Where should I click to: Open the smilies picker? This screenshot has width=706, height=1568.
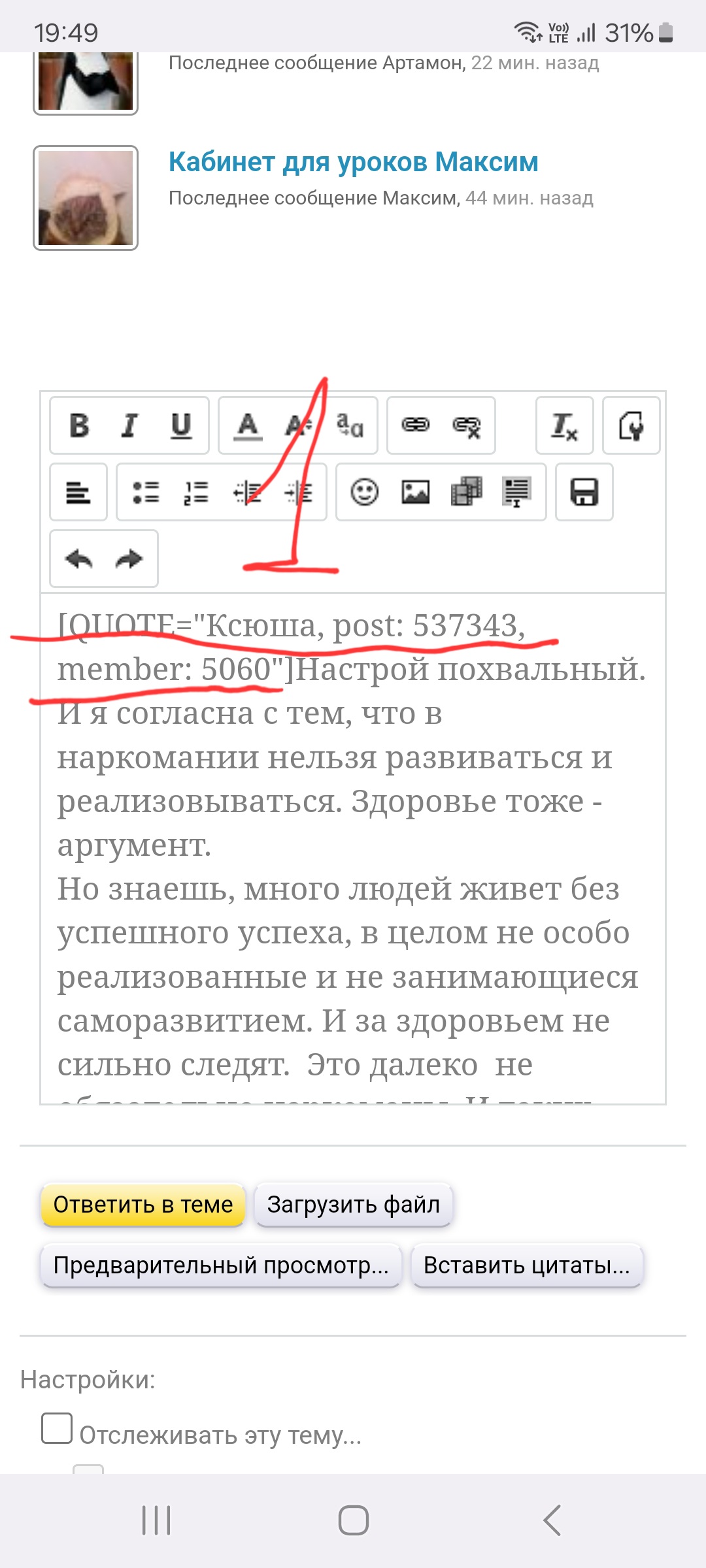point(364,493)
